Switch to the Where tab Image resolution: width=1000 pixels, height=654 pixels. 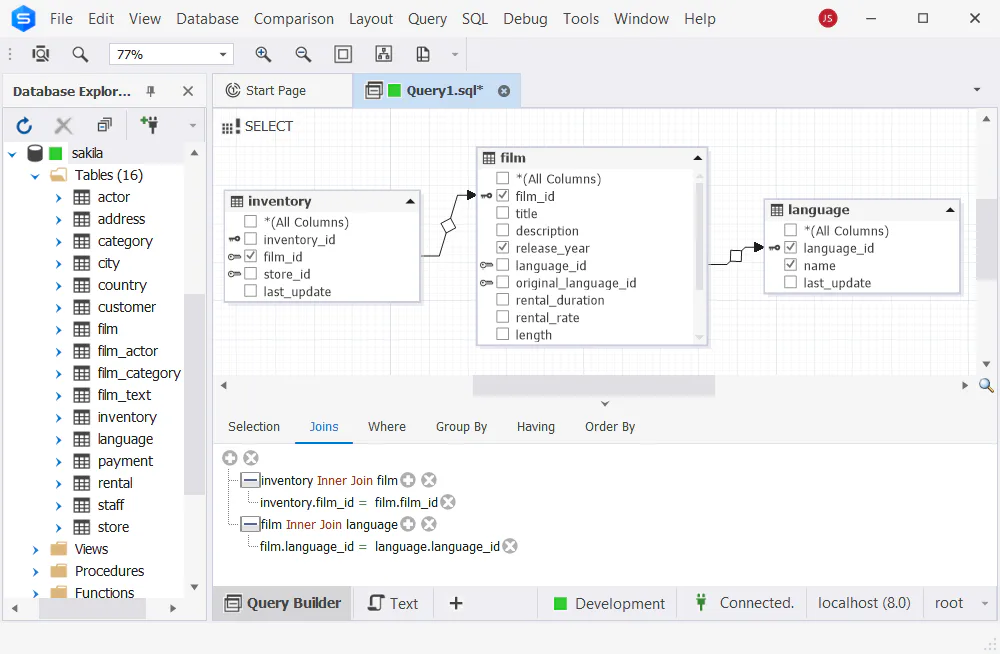pyautogui.click(x=386, y=426)
